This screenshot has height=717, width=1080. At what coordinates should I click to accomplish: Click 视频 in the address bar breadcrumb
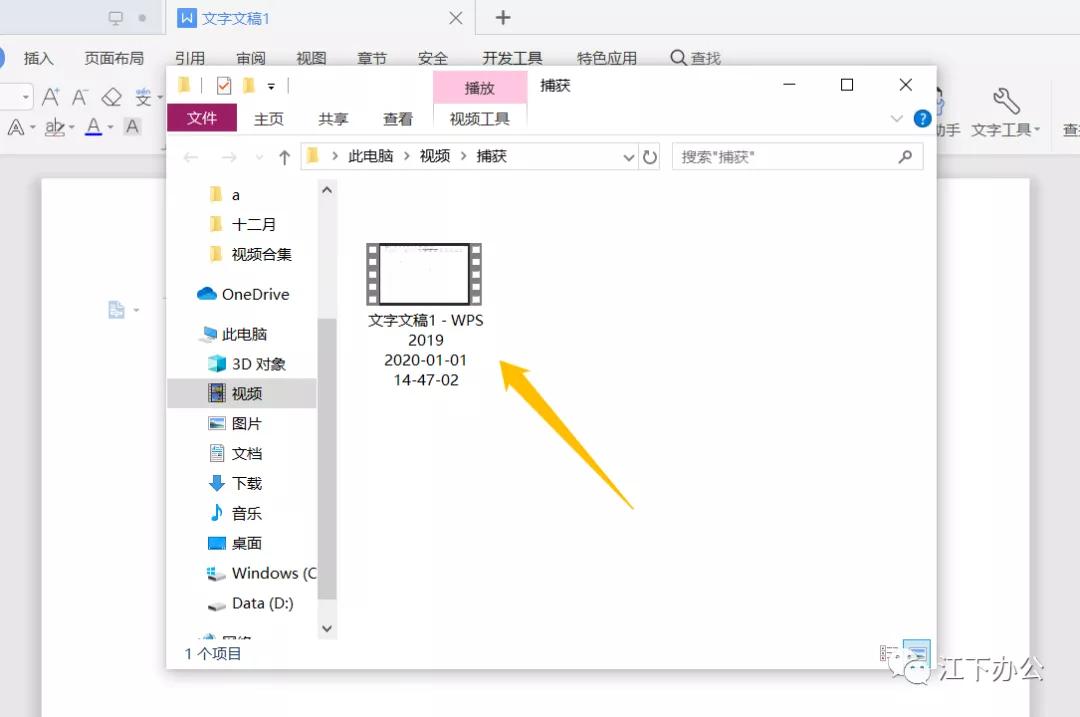click(435, 156)
